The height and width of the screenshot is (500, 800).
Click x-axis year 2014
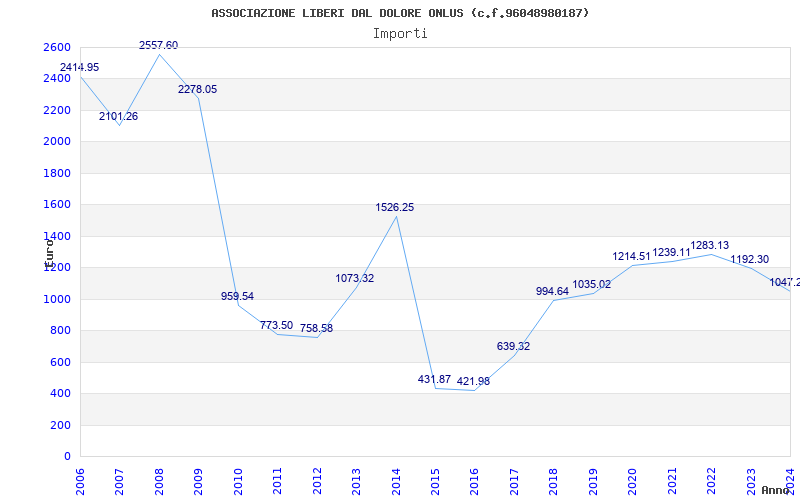coord(396,482)
